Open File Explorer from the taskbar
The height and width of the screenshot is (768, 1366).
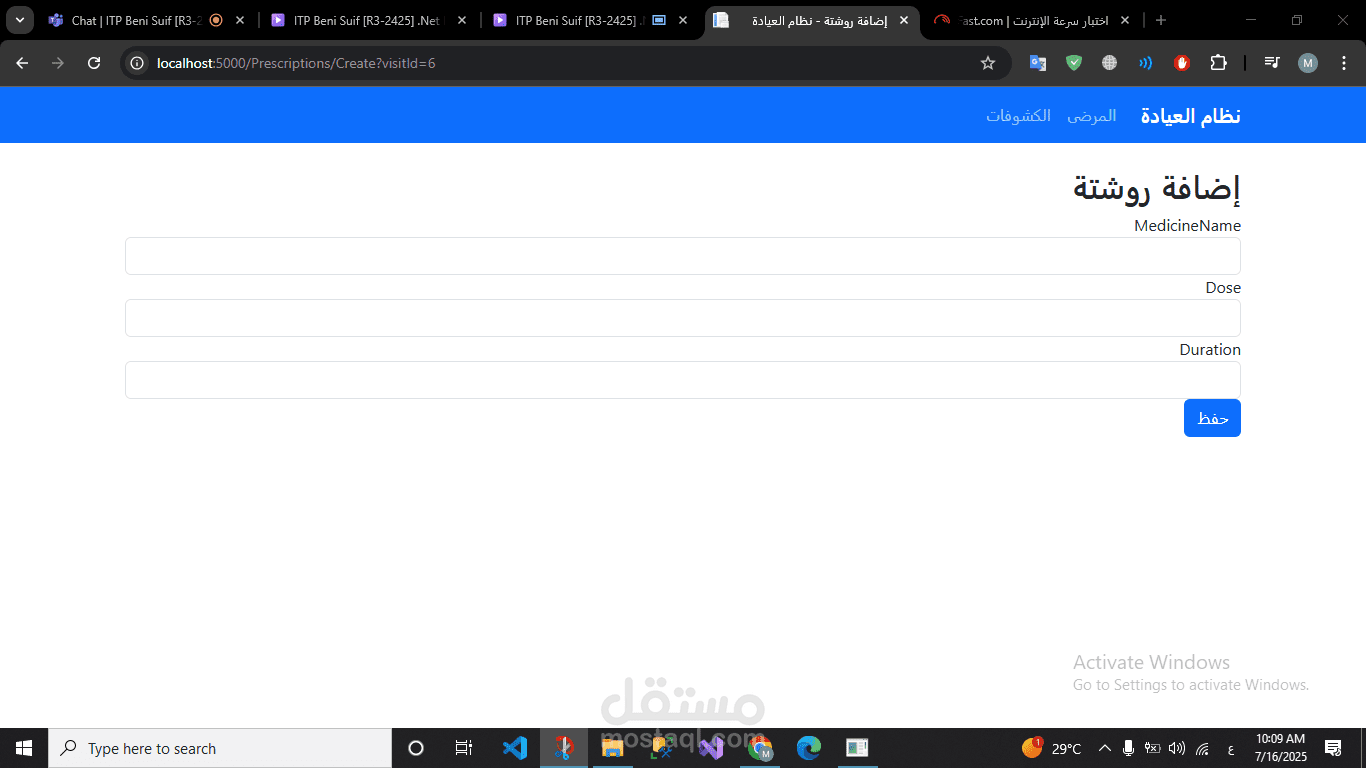[612, 748]
